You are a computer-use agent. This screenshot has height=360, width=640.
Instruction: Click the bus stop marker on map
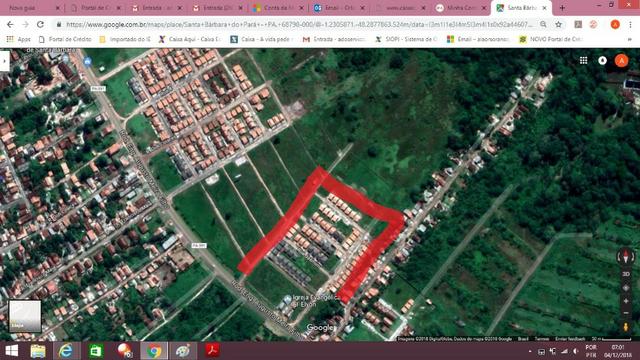[87, 62]
